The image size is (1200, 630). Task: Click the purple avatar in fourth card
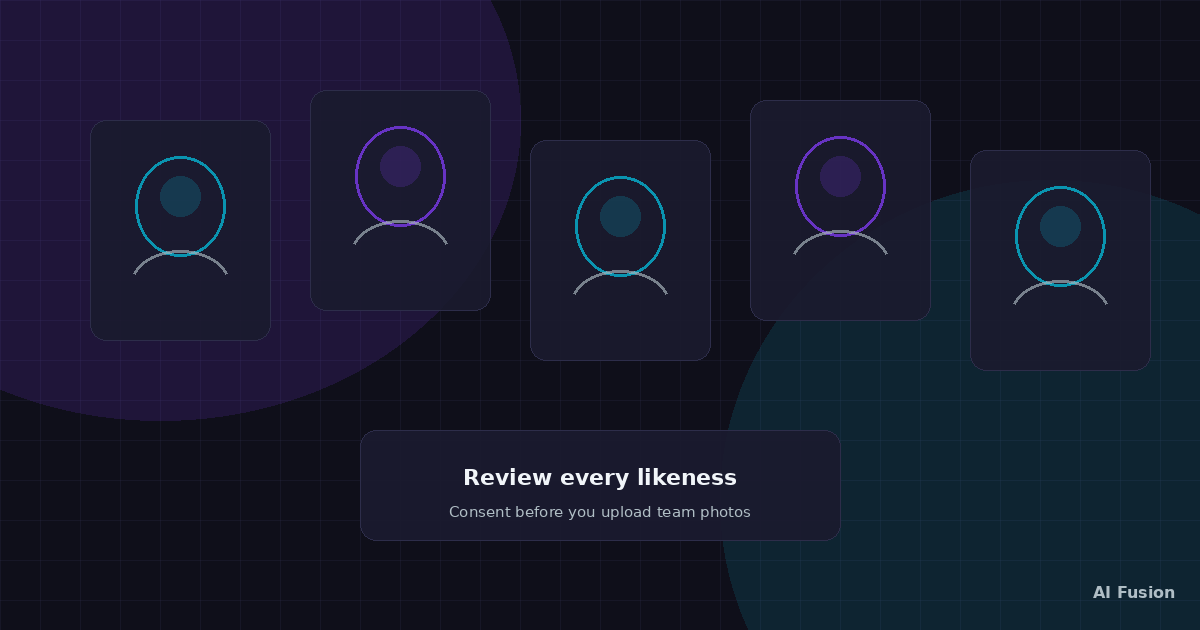(x=840, y=186)
